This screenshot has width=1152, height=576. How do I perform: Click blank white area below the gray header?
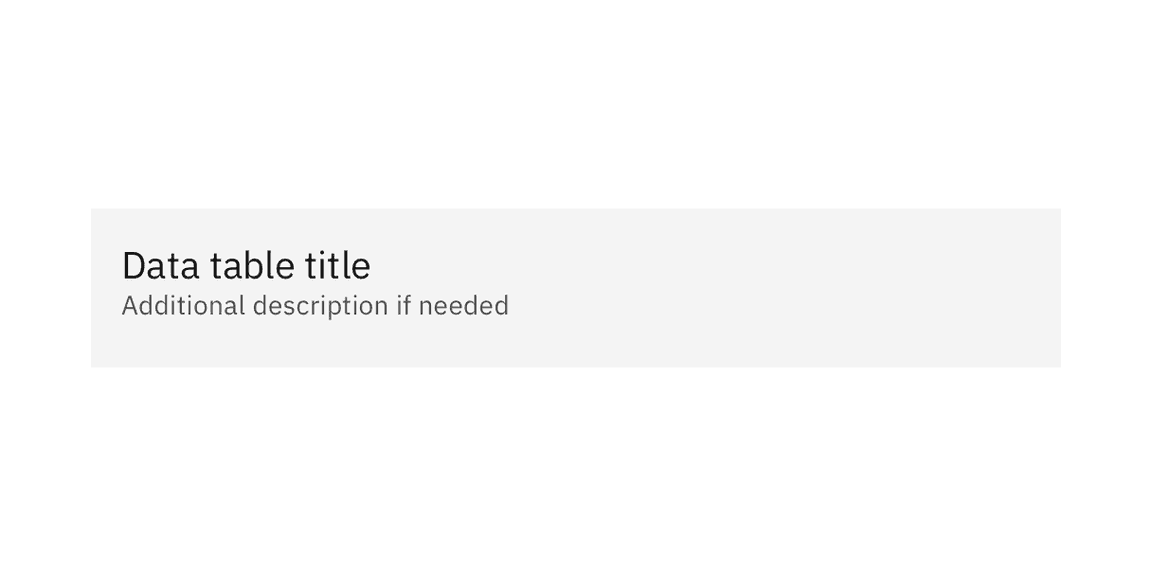[x=576, y=470]
